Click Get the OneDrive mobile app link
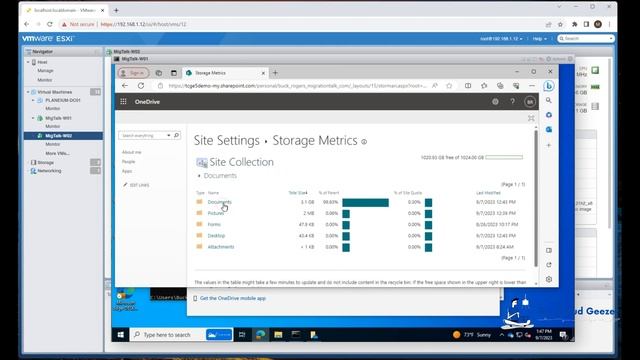This screenshot has height=360, width=640. coord(233,298)
